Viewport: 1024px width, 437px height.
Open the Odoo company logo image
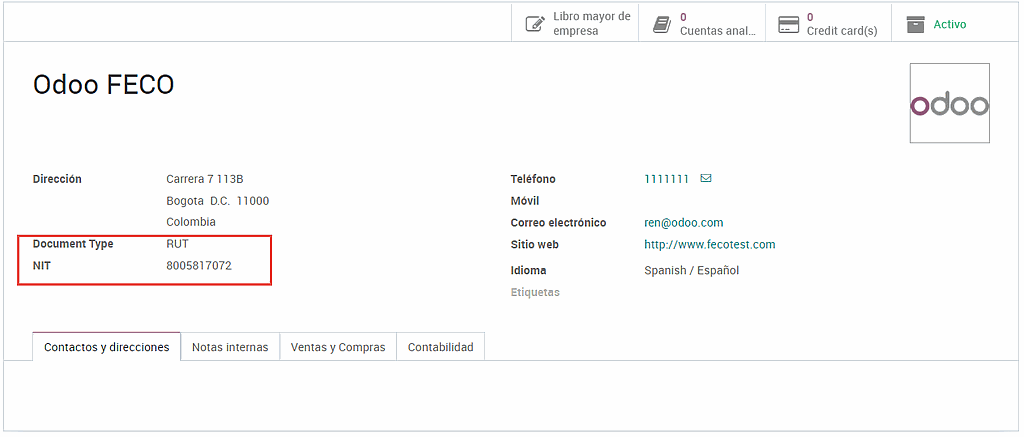coord(949,103)
